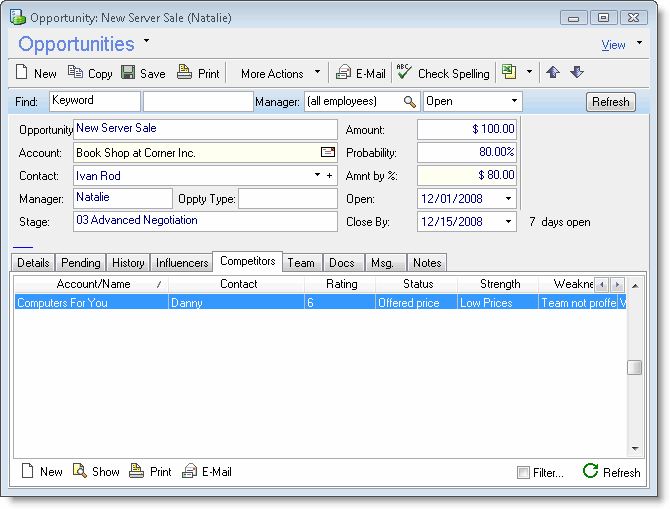Open the Close By date picker dropdown

[508, 221]
